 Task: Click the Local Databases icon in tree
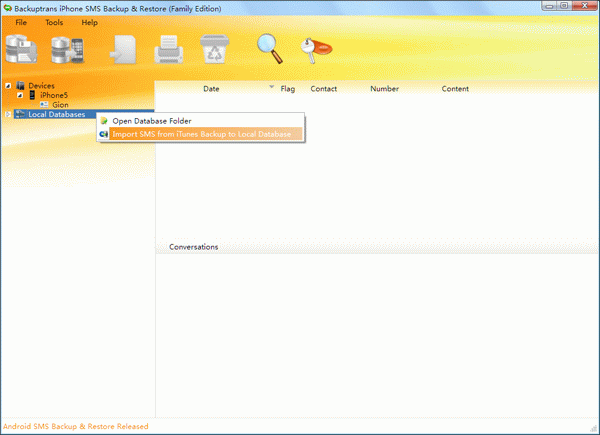(21, 114)
